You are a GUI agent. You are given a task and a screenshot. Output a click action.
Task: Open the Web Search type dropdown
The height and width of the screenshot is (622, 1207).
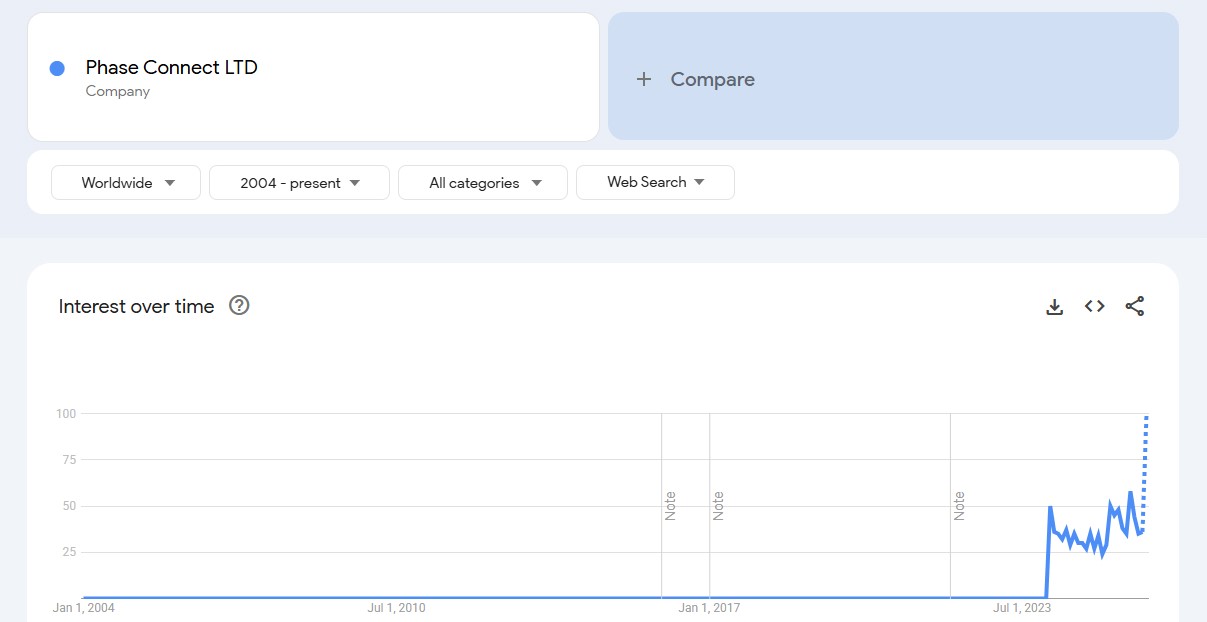655,182
